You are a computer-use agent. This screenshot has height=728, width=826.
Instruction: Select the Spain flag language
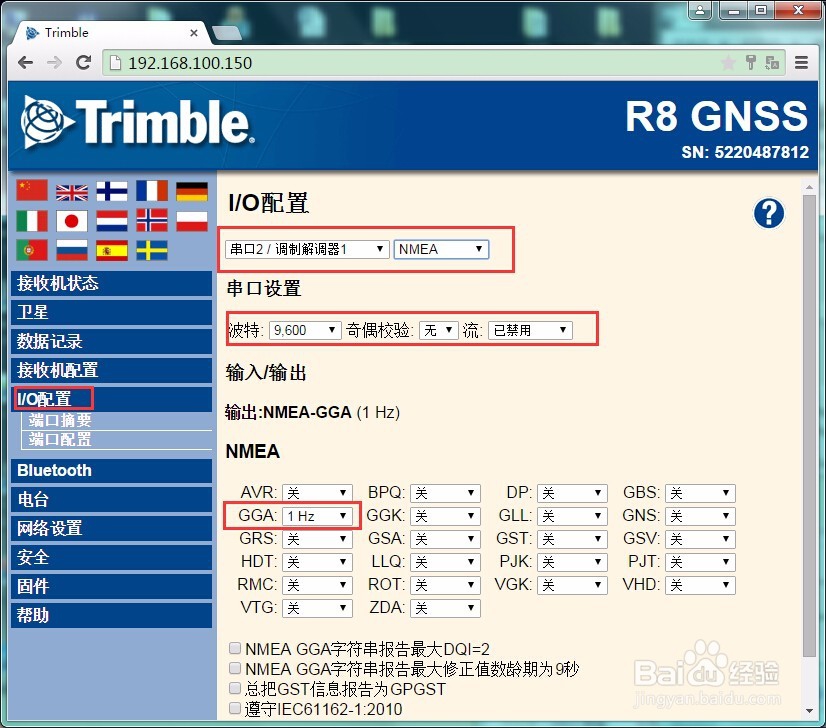coord(112,250)
